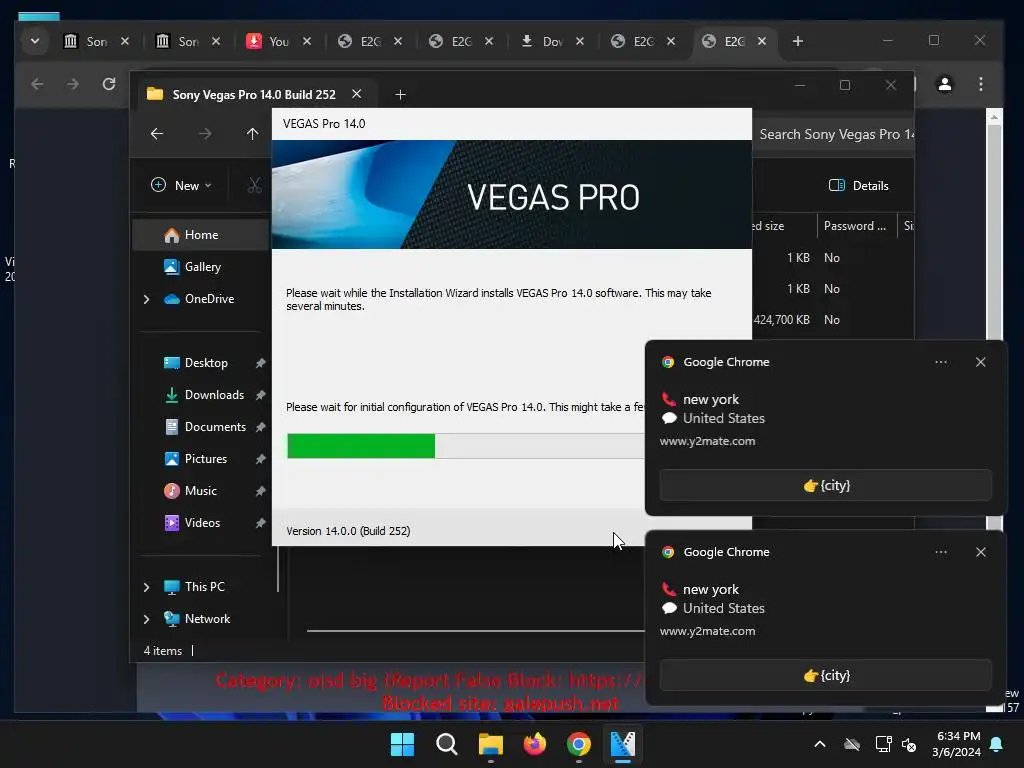Go forward in Chrome
This screenshot has width=1024, height=768.
(x=73, y=84)
